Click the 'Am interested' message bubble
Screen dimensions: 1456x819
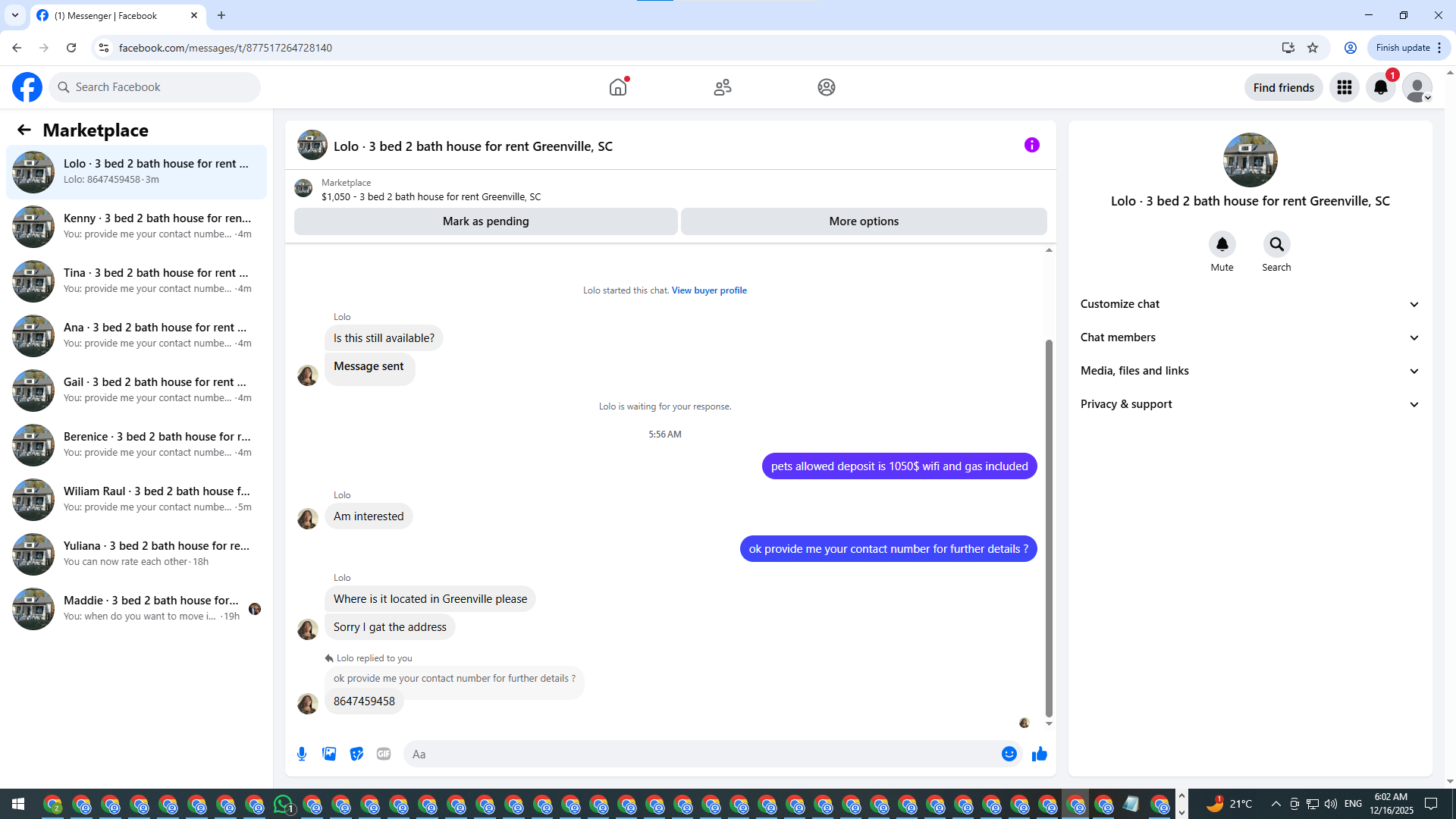click(x=369, y=516)
